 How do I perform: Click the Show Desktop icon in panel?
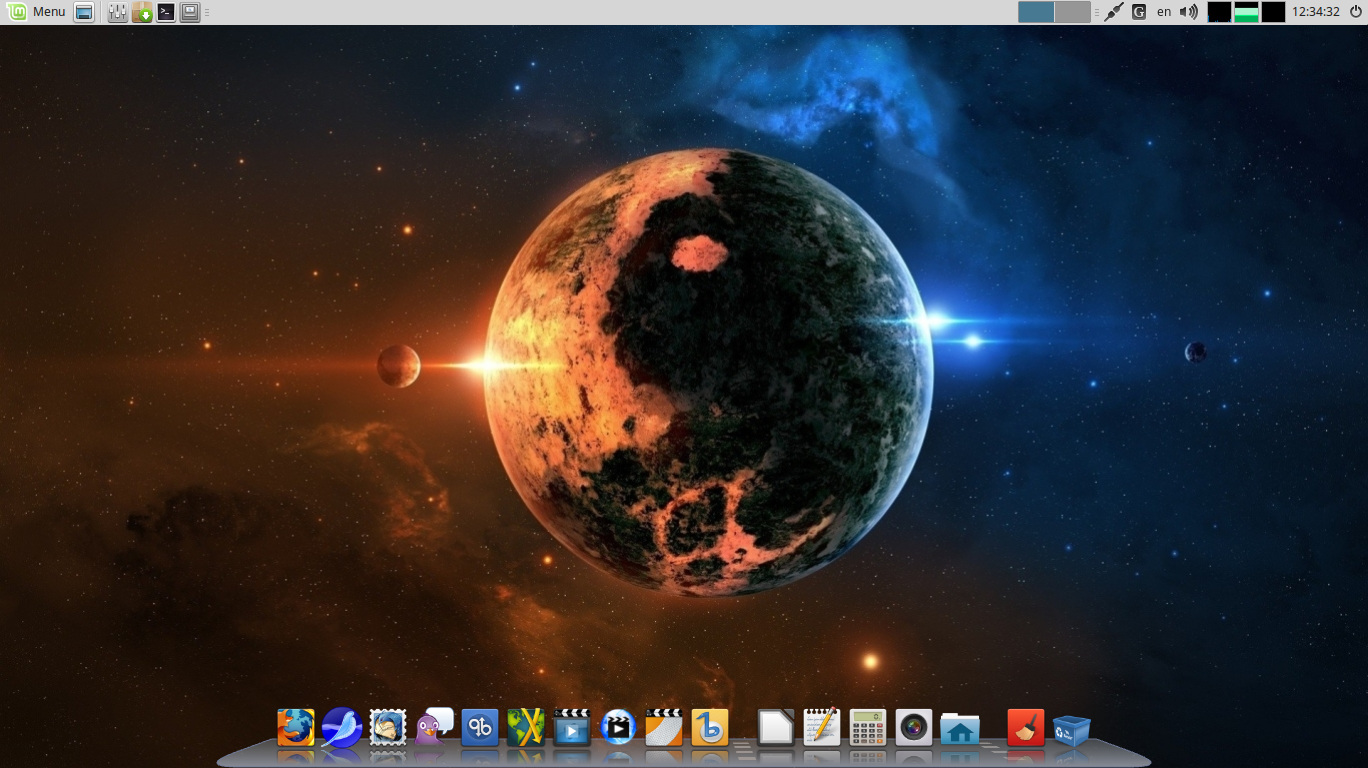(x=85, y=12)
